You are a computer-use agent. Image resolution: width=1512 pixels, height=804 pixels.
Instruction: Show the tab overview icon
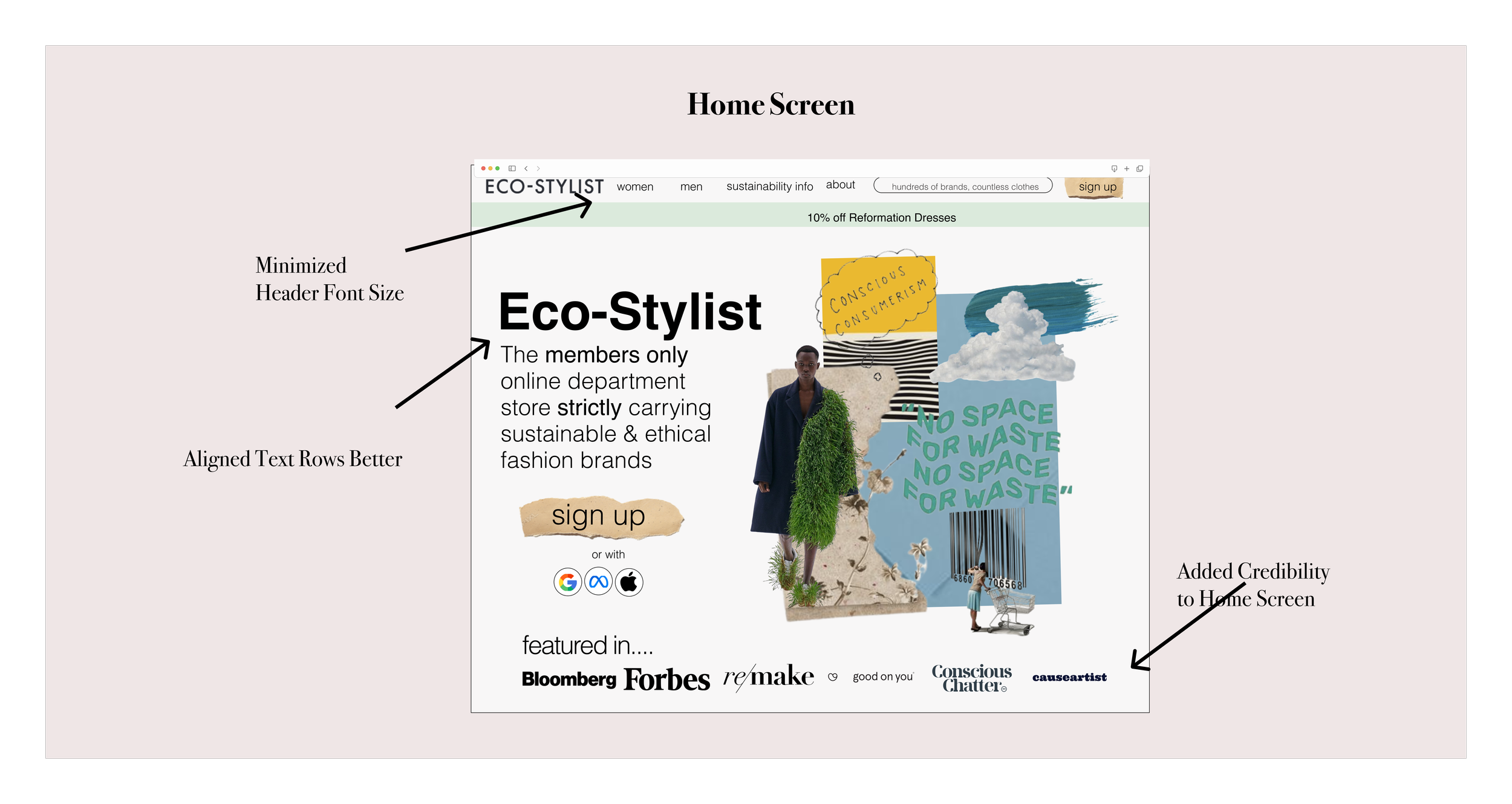1139,169
